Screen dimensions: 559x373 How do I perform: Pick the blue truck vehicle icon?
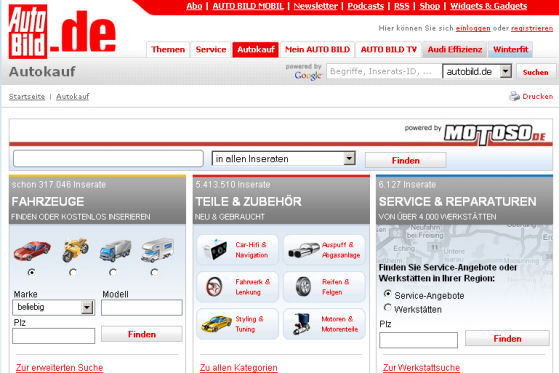tap(115, 250)
